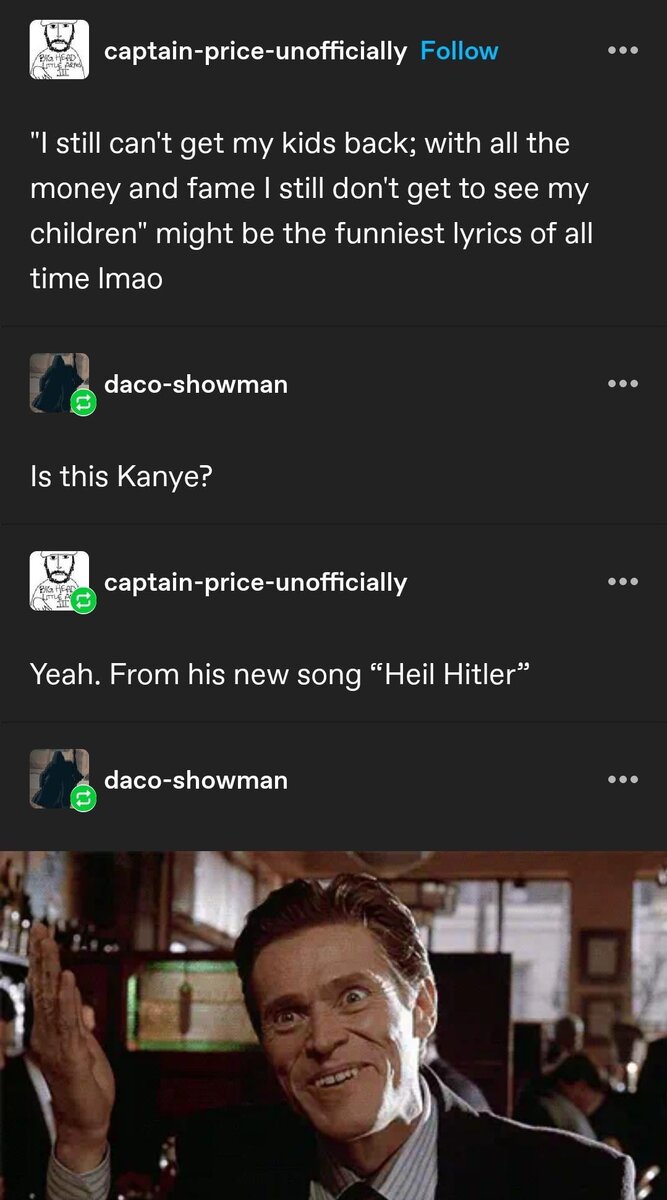667x1200 pixels.
Task: Open captain-price-unofficially avatar beside the Follow link
Action: click(59, 50)
